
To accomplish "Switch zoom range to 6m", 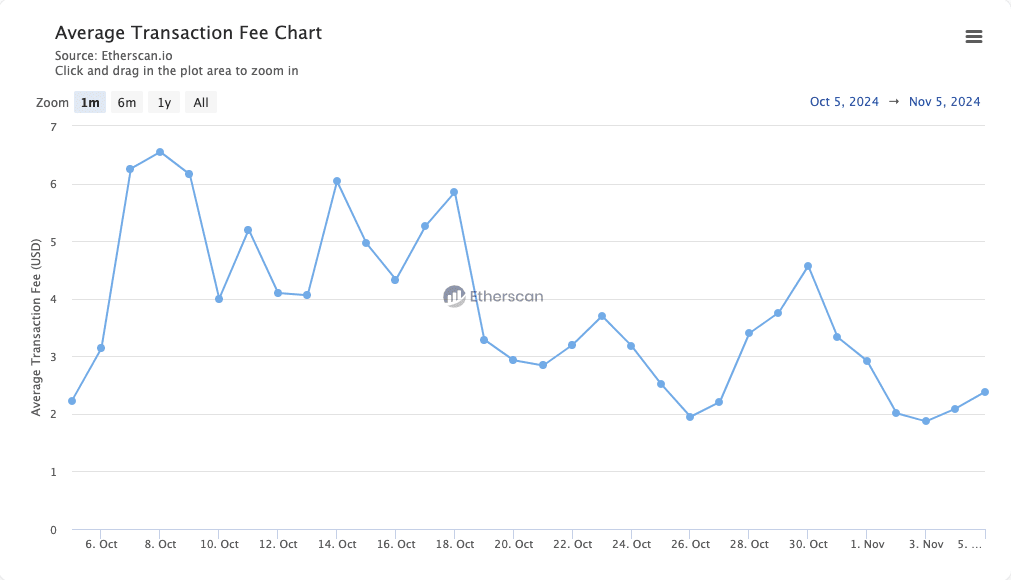I will click(126, 102).
